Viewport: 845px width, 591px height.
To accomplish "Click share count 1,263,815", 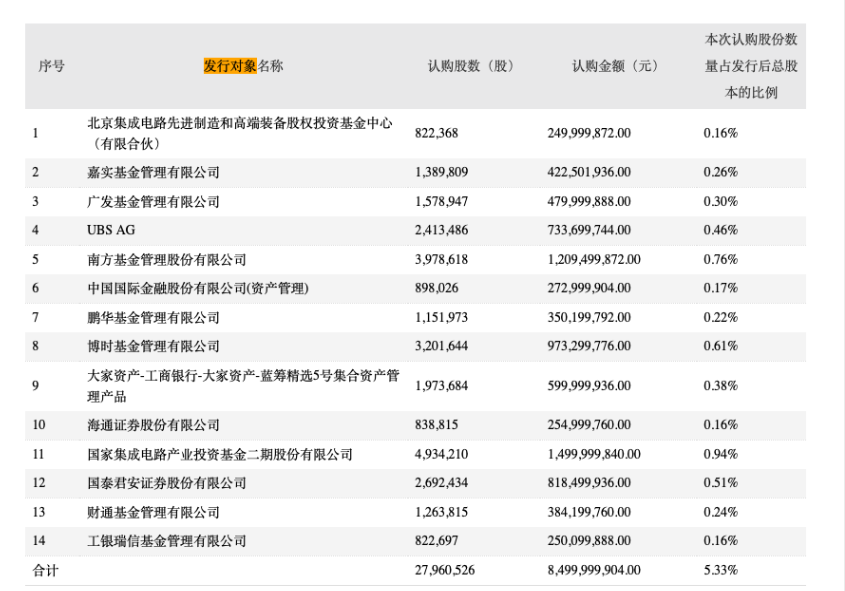I will 441,512.
